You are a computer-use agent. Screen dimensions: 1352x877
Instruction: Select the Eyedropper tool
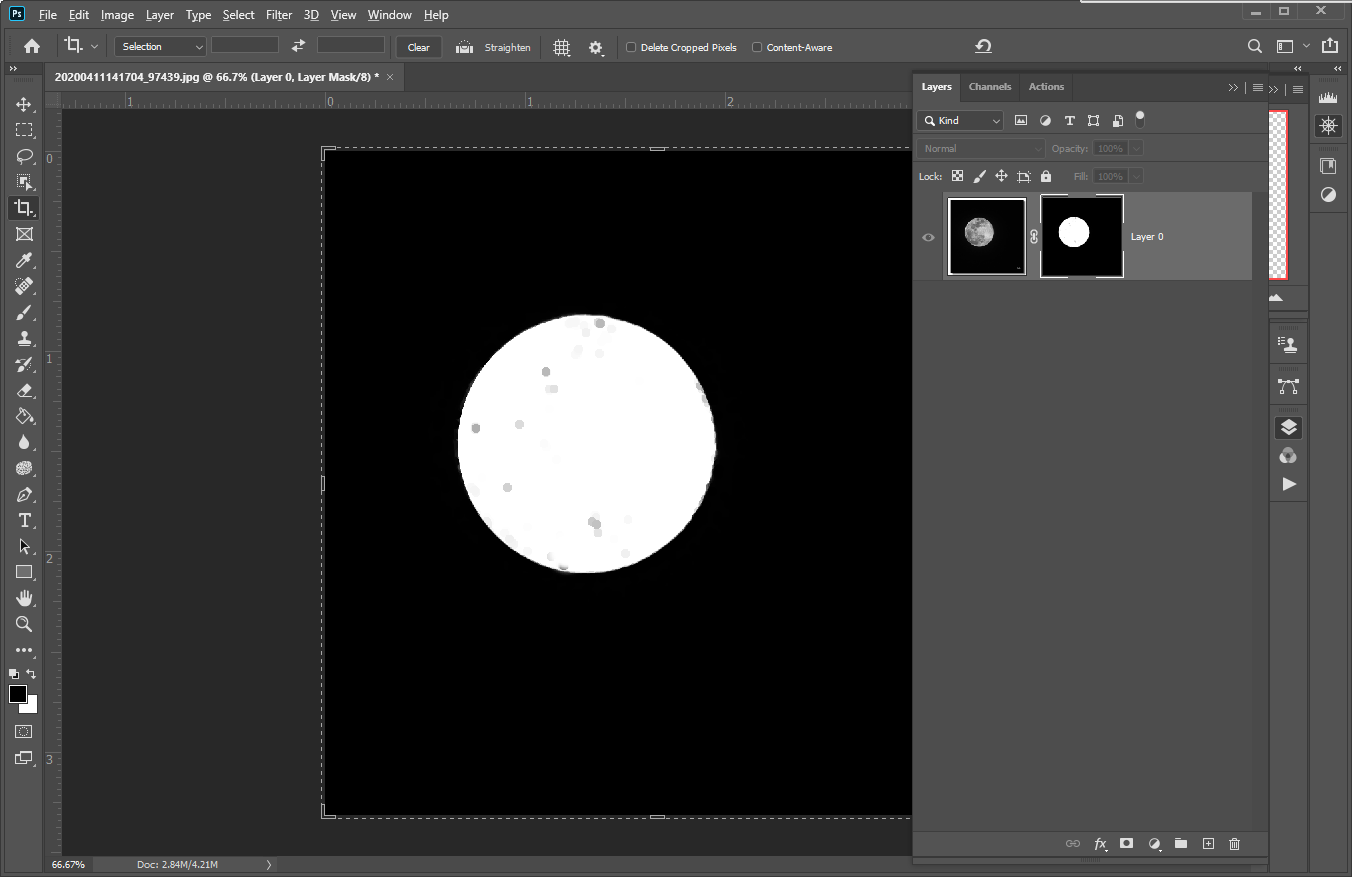coord(24,260)
